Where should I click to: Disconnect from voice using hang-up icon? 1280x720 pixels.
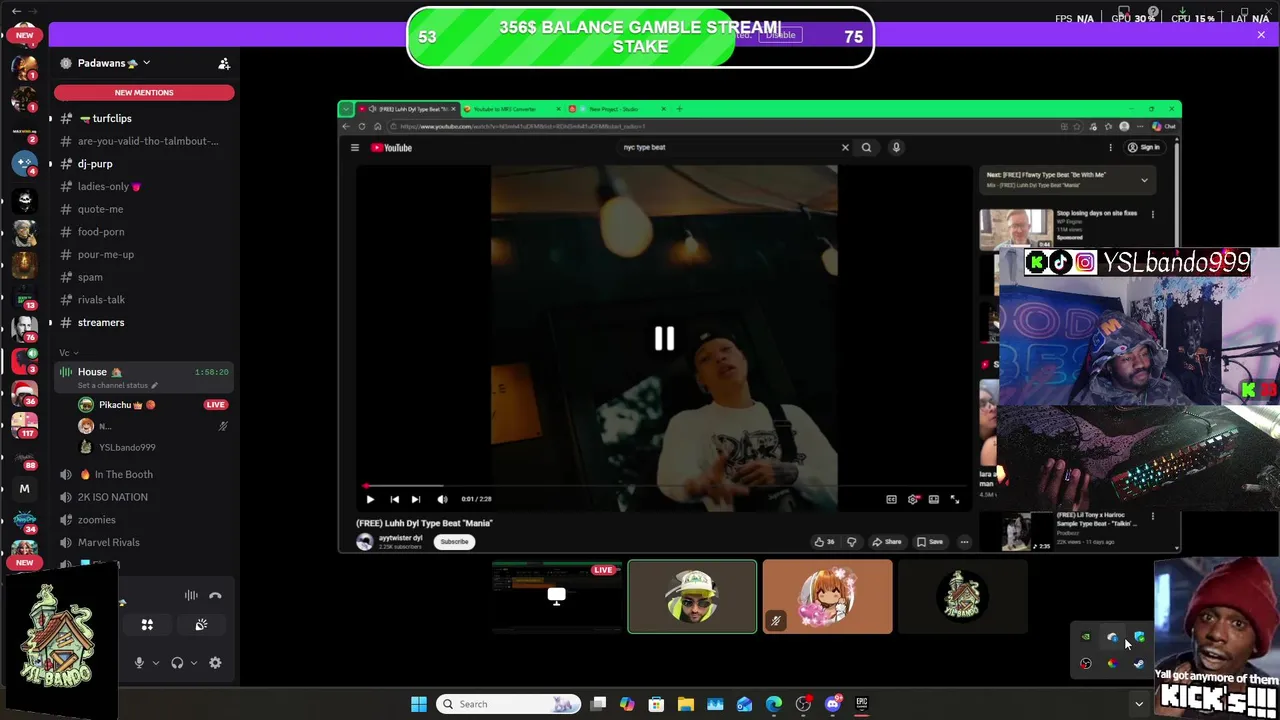pos(215,596)
